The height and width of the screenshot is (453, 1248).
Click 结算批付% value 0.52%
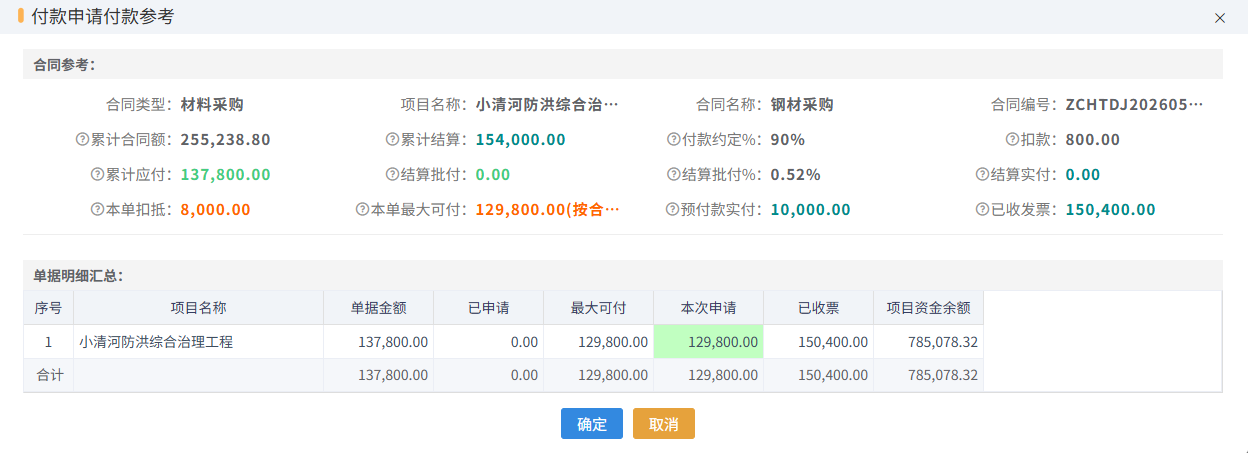(795, 175)
